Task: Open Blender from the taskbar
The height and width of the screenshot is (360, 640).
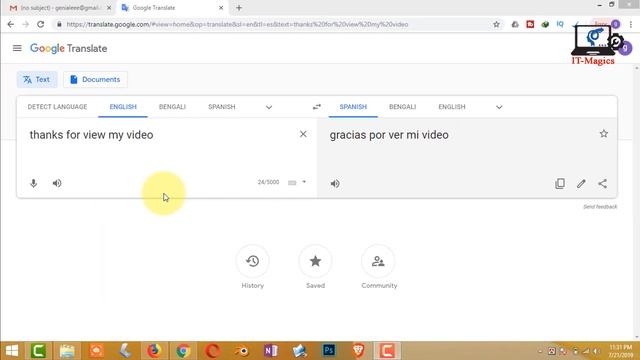Action: (242, 351)
